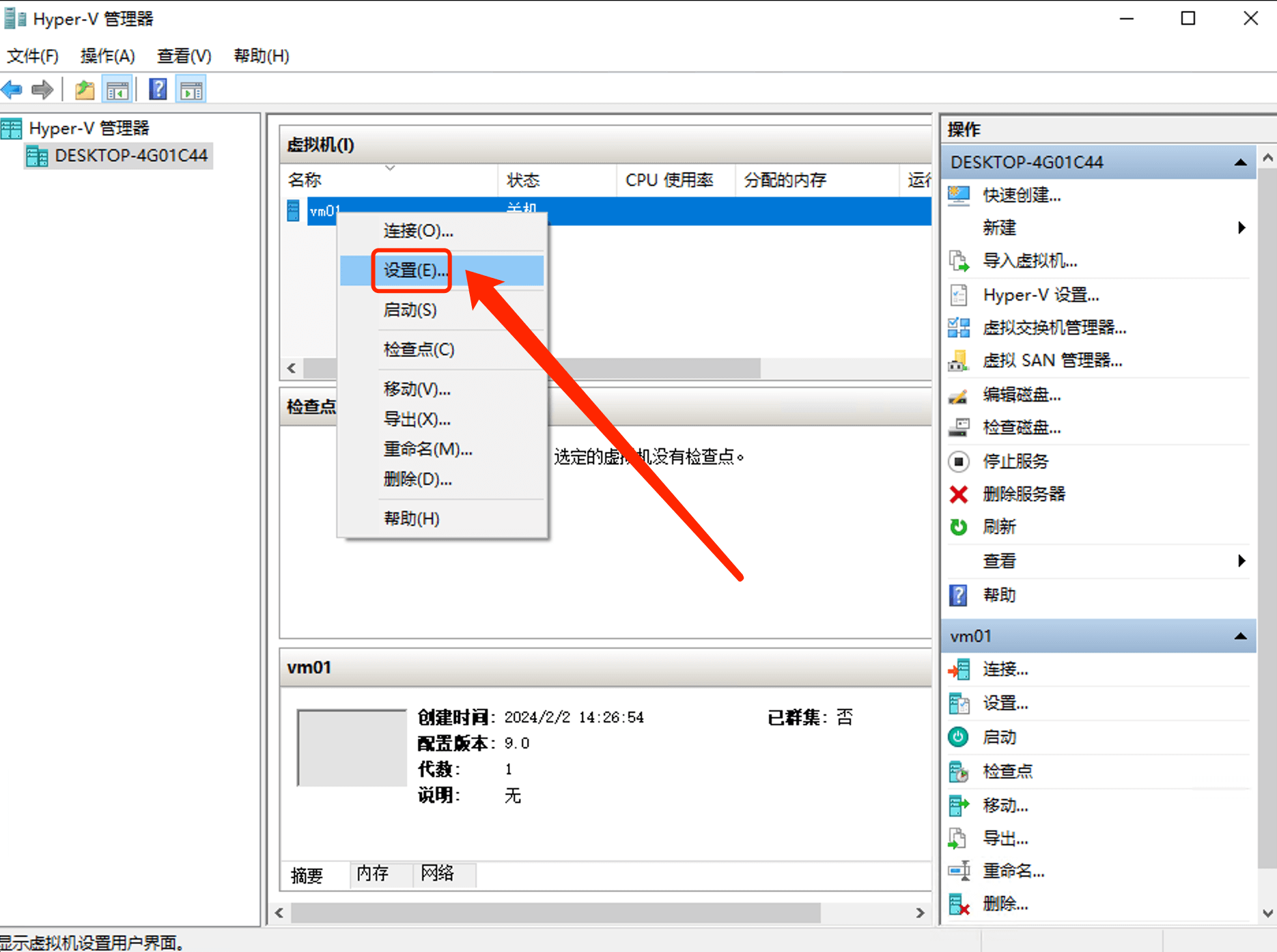
Task: Click the Help (帮助) icon in Actions pane
Action: (959, 596)
